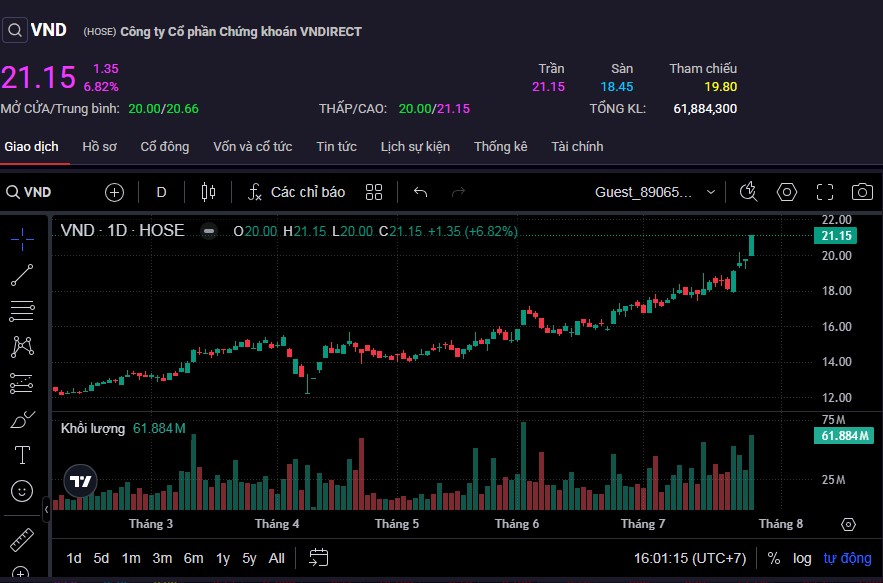Enter fullscreen chart mode
The height and width of the screenshot is (583, 883).
click(825, 192)
